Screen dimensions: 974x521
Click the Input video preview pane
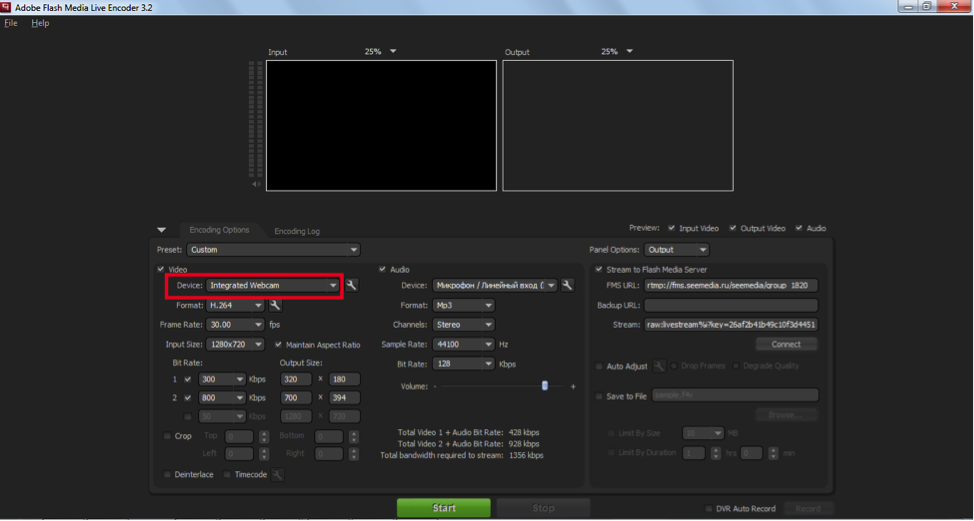[381, 125]
